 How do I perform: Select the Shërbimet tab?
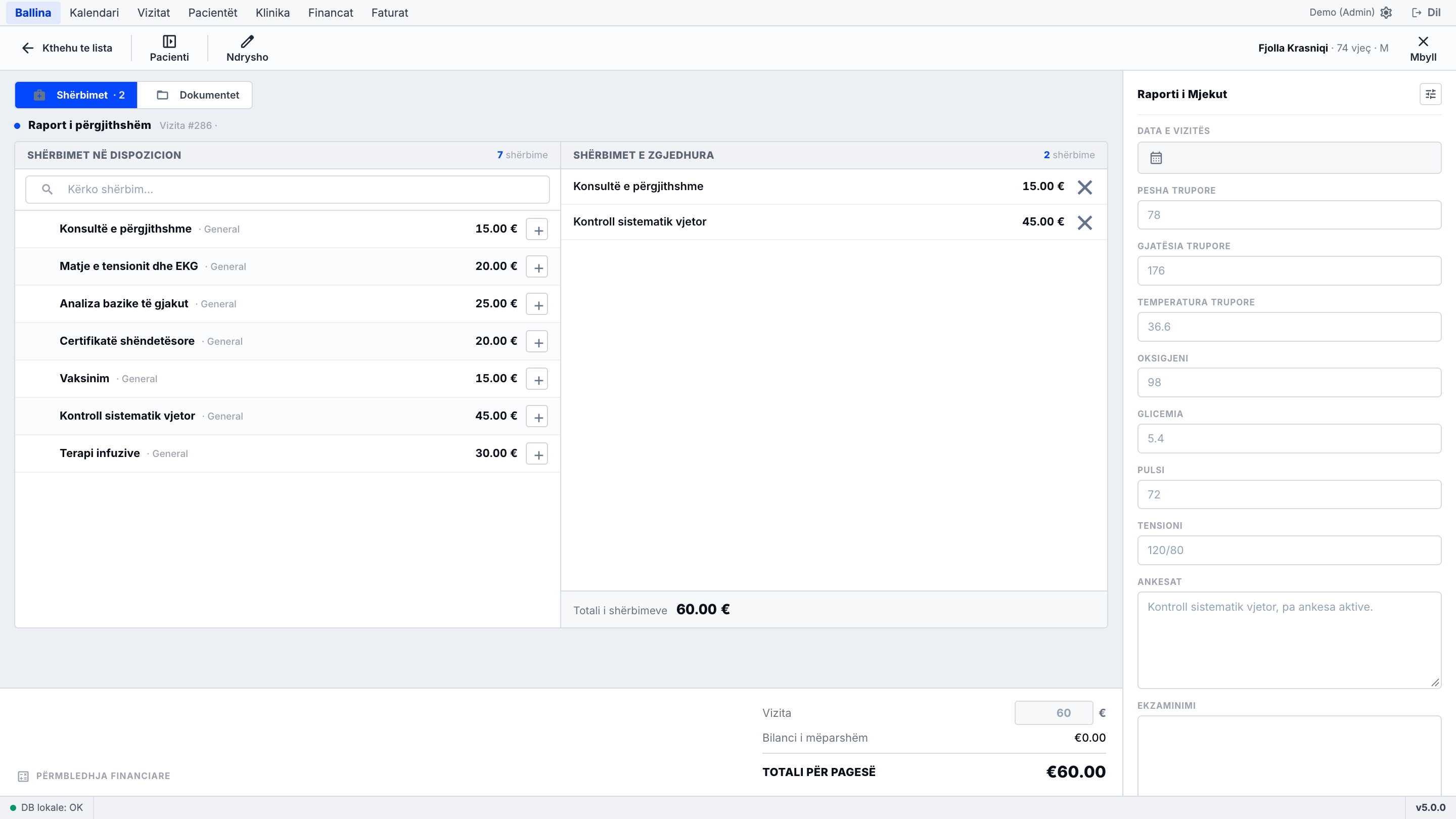click(x=76, y=95)
